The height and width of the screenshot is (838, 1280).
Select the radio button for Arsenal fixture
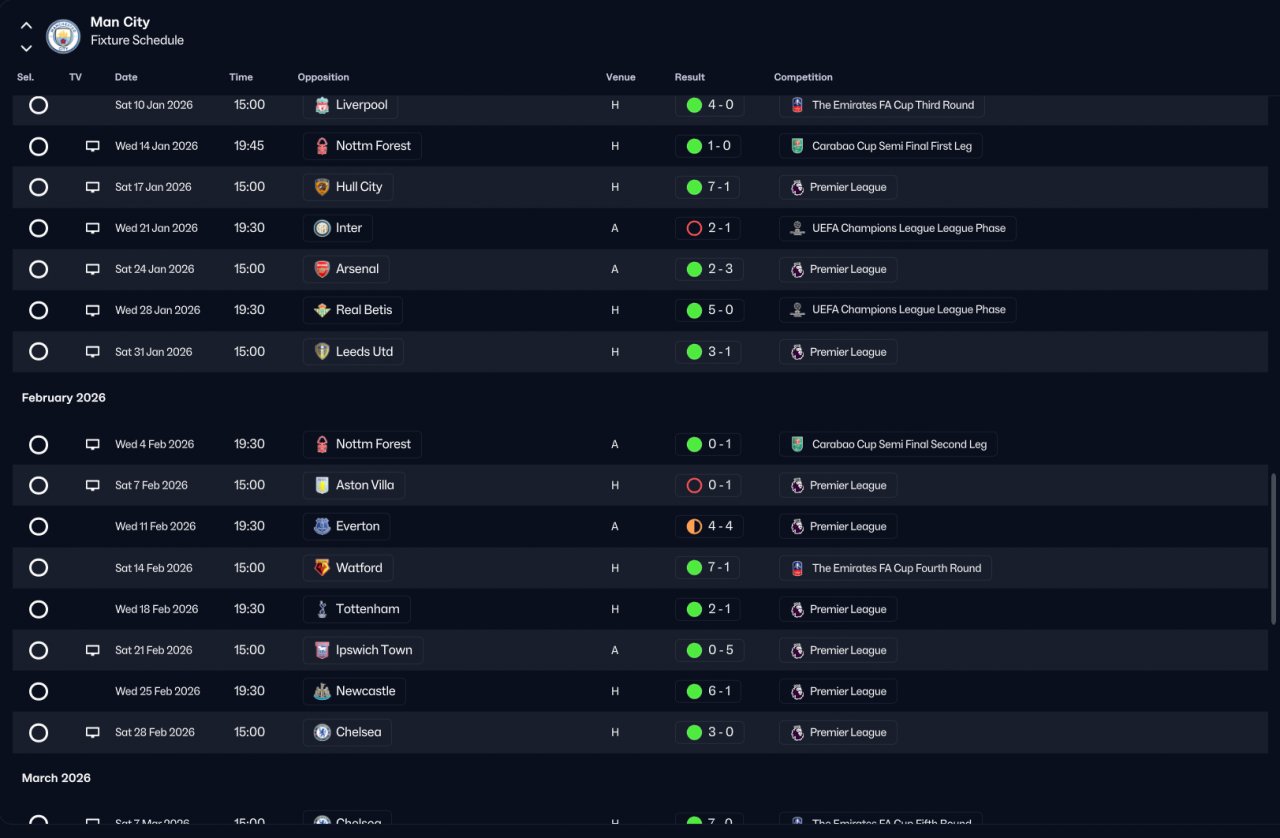pyautogui.click(x=38, y=269)
